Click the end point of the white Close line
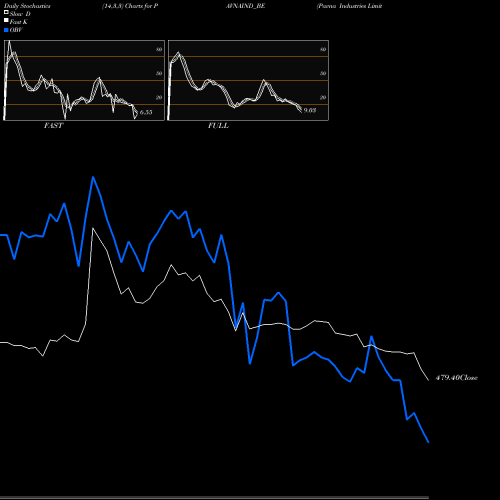Image resolution: width=500 pixels, height=500 pixels. 429,380
